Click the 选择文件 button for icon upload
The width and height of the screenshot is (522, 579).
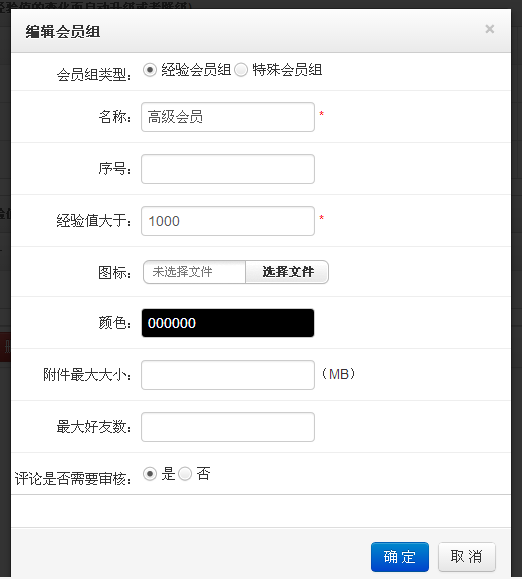point(287,272)
